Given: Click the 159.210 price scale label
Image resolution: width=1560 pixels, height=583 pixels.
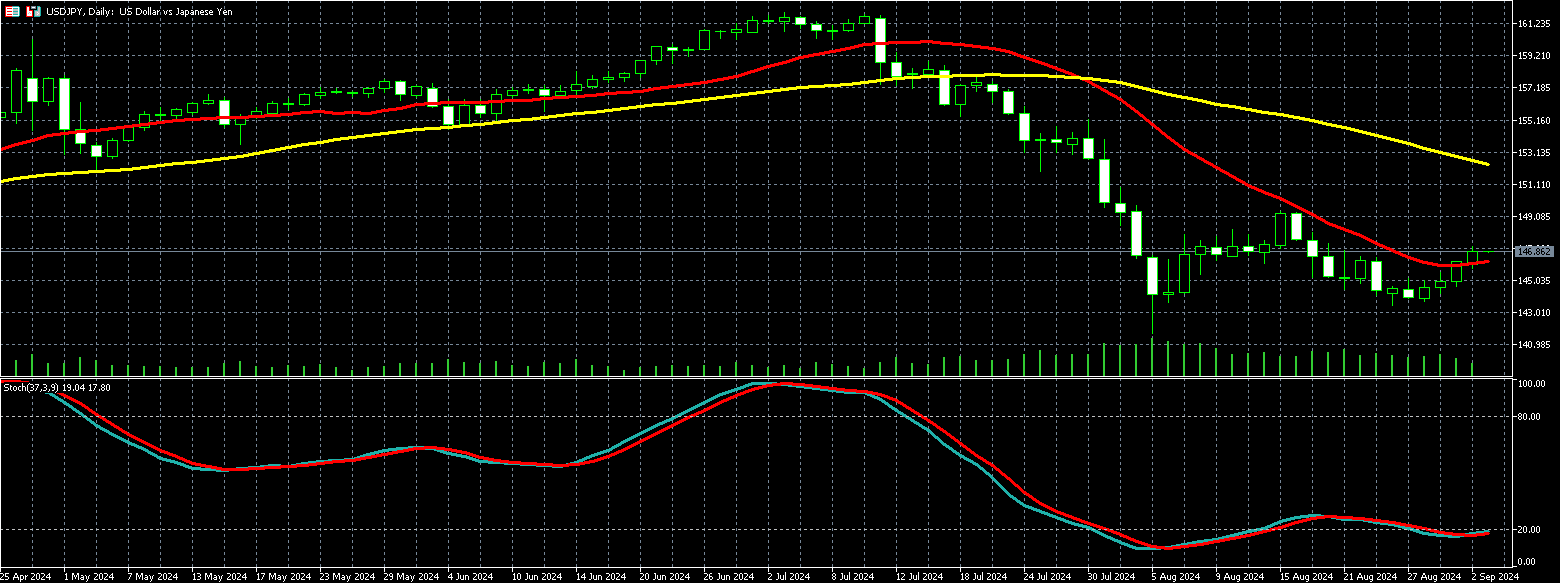Looking at the screenshot, I should pos(1533,56).
